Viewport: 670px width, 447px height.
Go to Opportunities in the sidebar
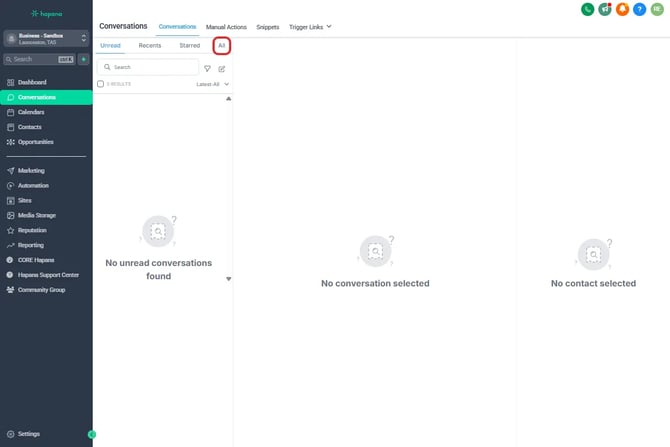click(36, 142)
